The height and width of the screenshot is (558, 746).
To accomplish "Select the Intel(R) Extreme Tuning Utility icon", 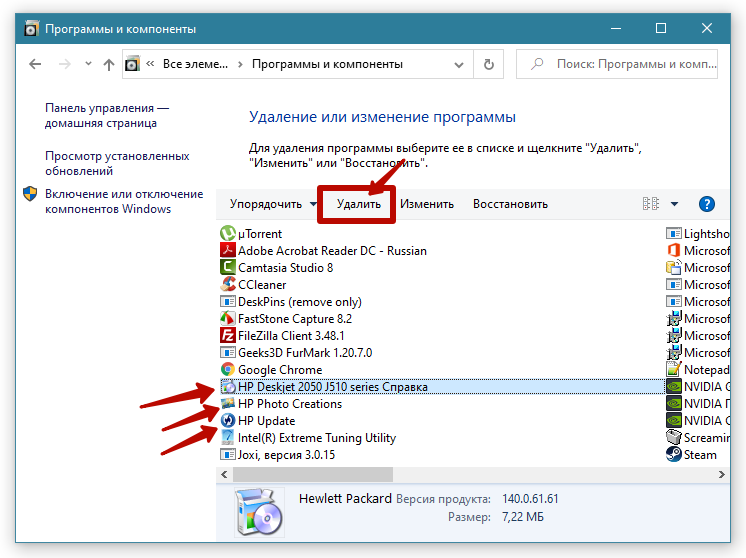I will point(228,438).
